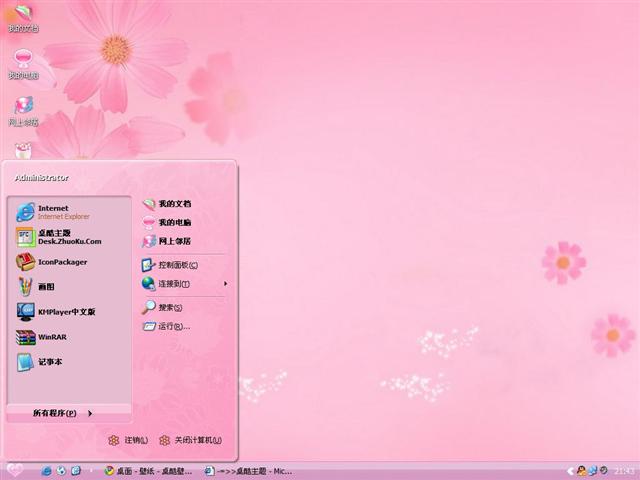Launch IconPackager from the Start menu
The height and width of the screenshot is (480, 640).
(62, 262)
